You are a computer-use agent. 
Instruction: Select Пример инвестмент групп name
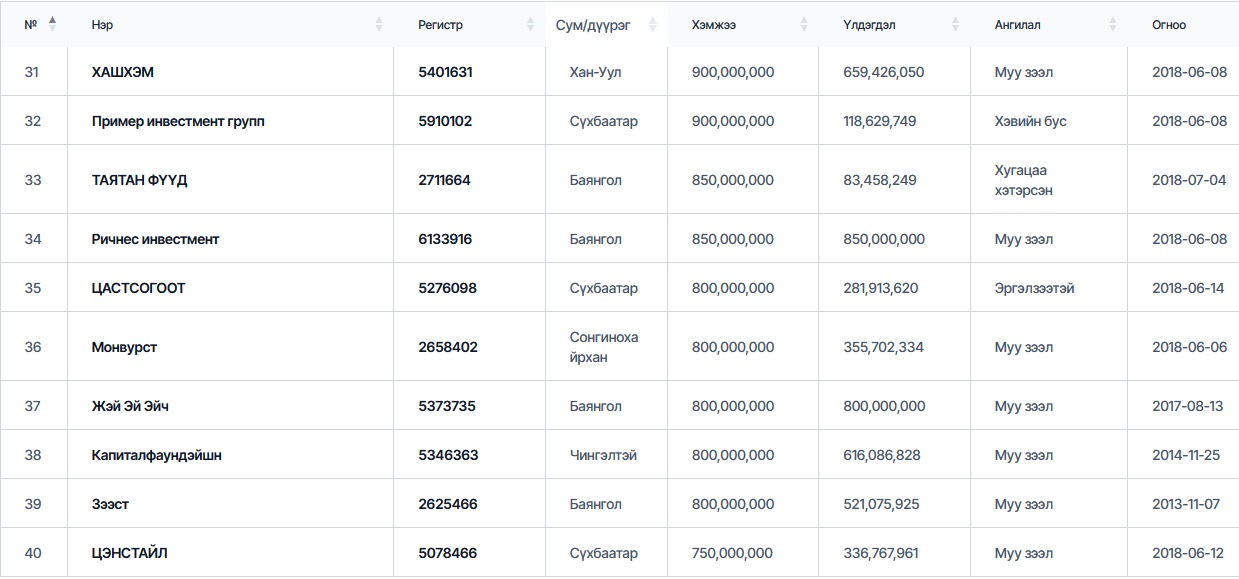(x=178, y=121)
